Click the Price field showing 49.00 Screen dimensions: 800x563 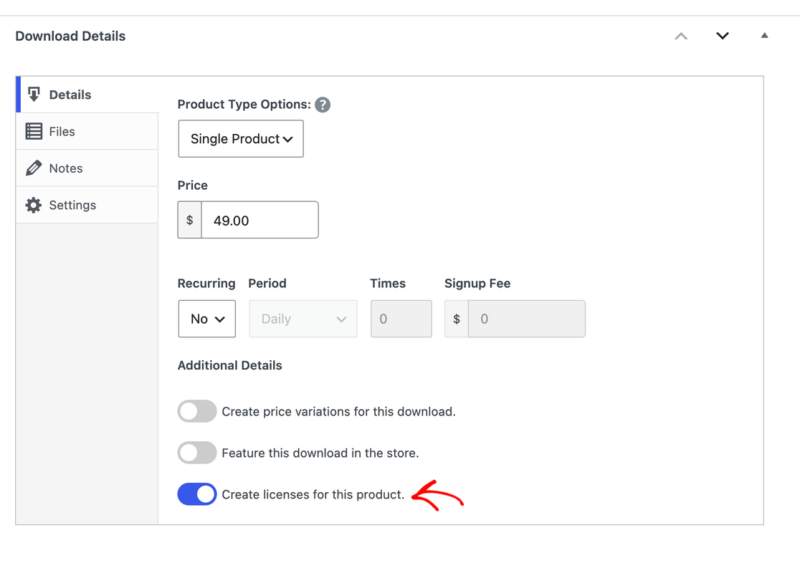click(x=260, y=220)
